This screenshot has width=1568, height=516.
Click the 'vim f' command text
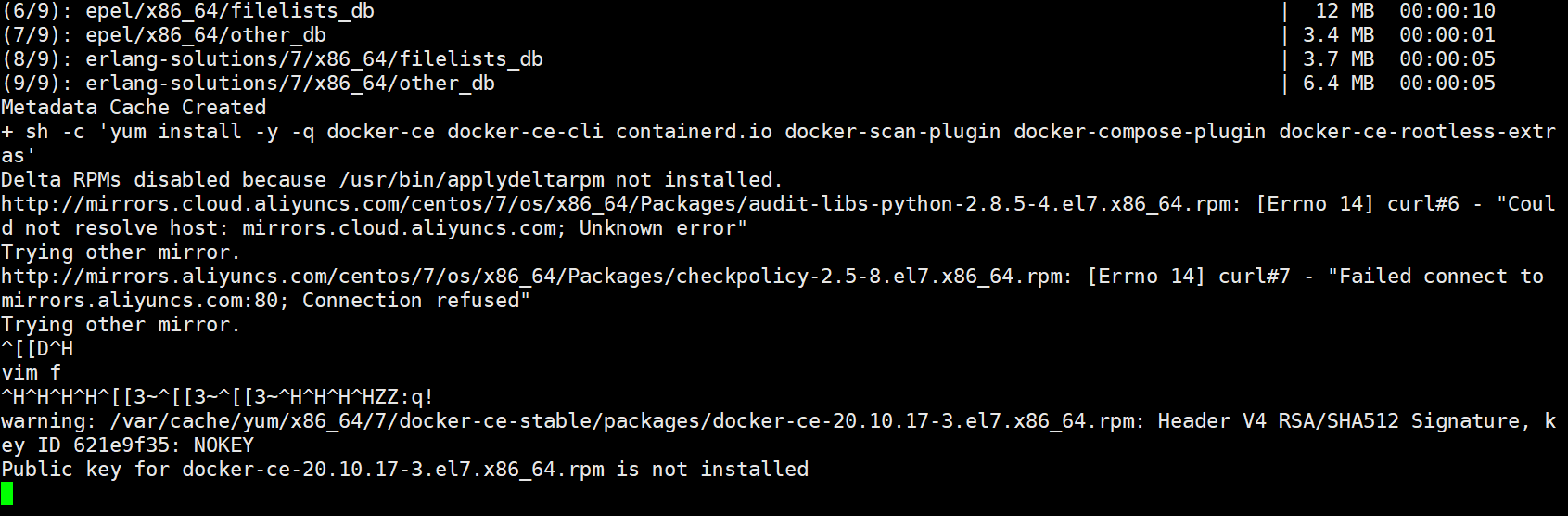point(31,373)
